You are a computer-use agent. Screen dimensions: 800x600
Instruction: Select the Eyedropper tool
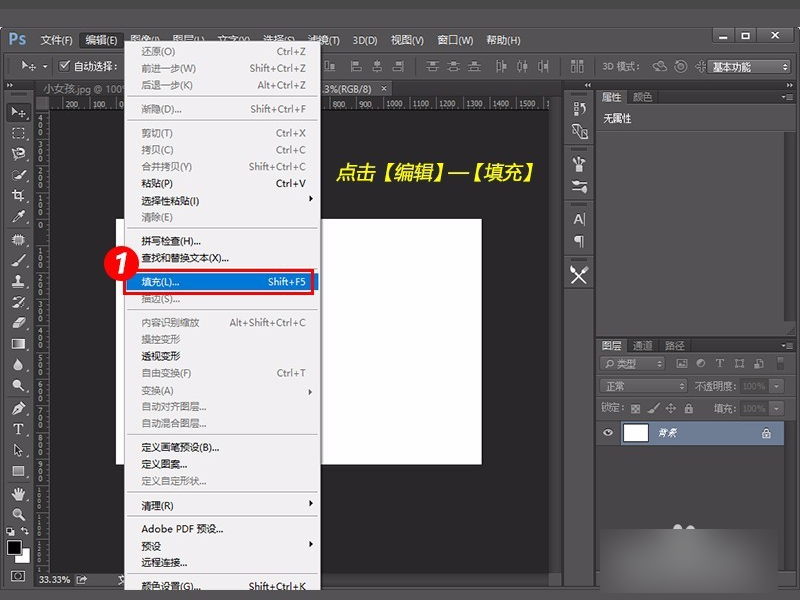(x=18, y=217)
